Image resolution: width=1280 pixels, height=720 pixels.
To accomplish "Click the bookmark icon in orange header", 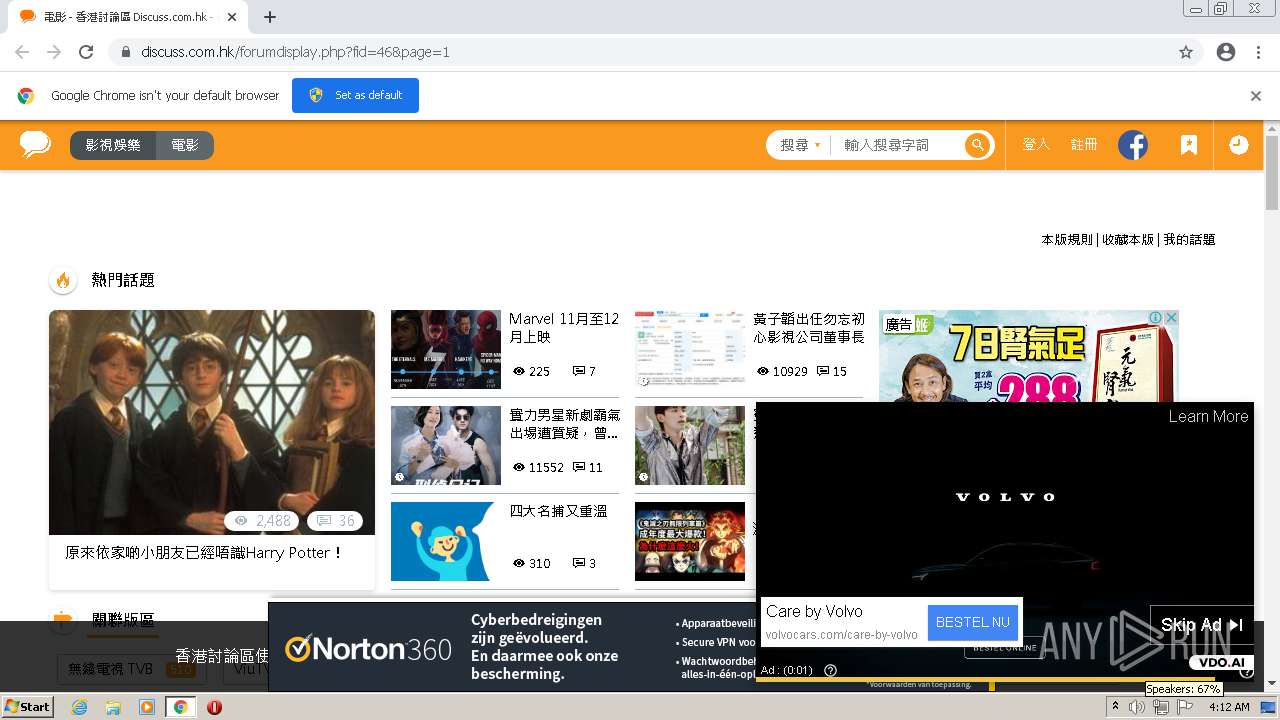I will pyautogui.click(x=1188, y=145).
